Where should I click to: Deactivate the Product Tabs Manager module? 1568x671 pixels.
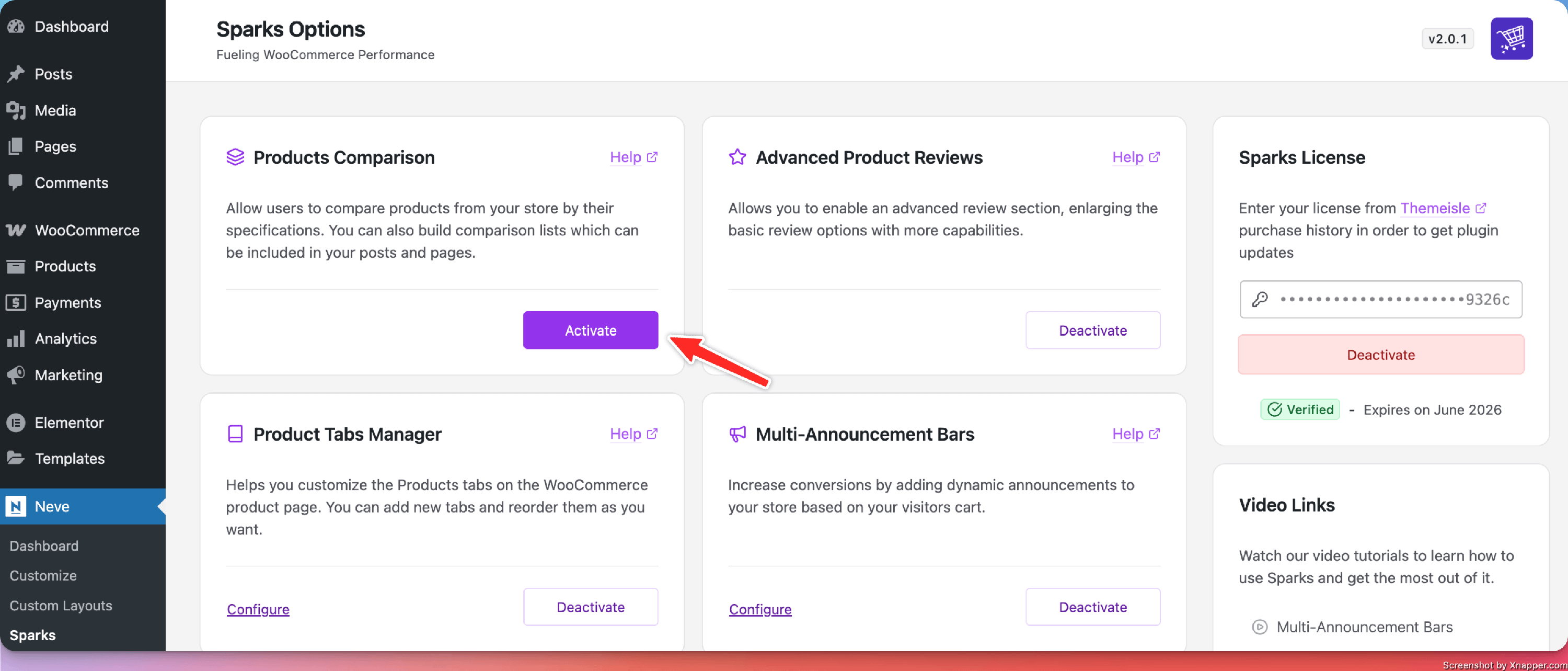590,607
